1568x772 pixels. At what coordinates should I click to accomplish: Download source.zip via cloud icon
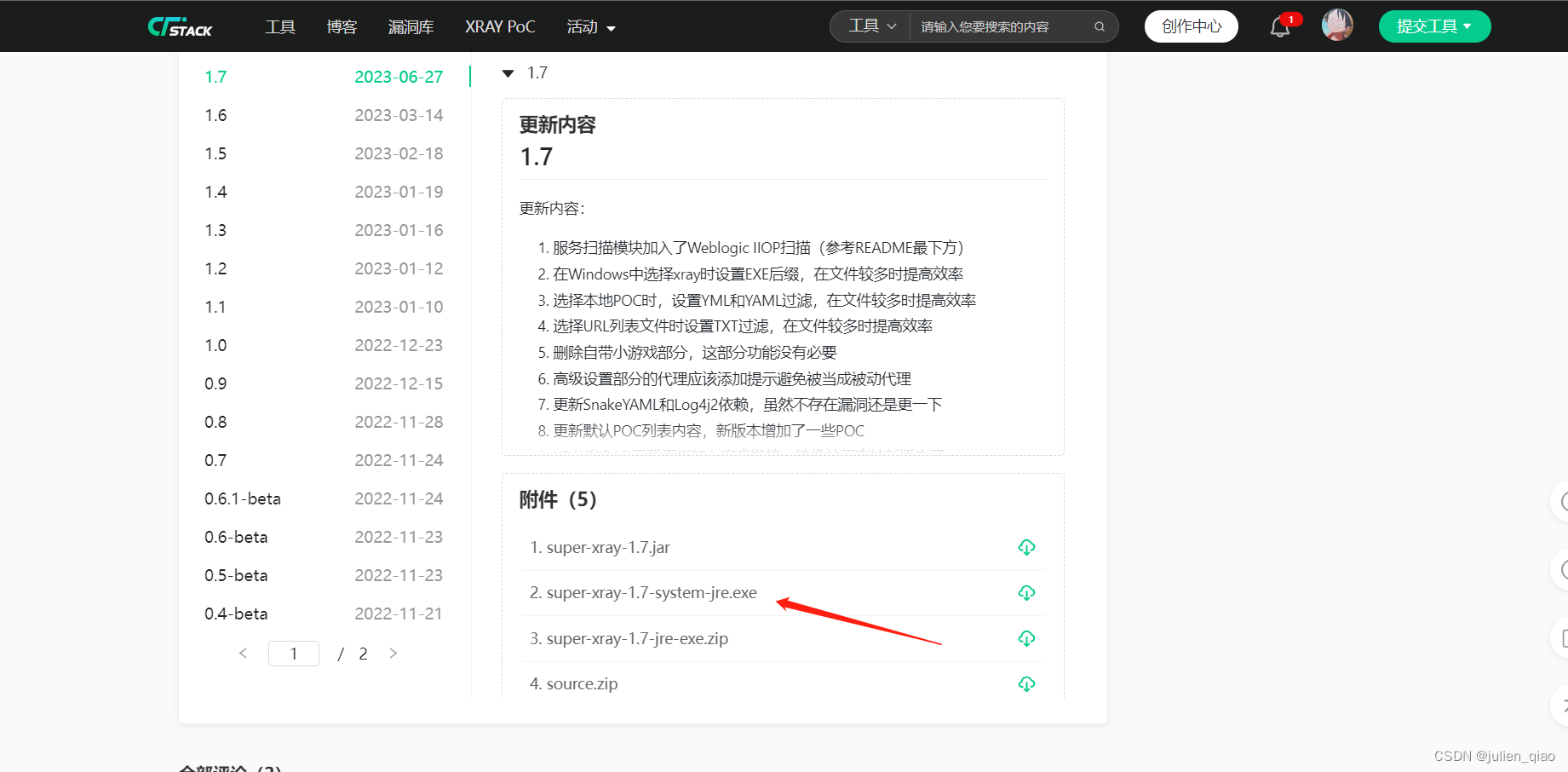point(1026,684)
